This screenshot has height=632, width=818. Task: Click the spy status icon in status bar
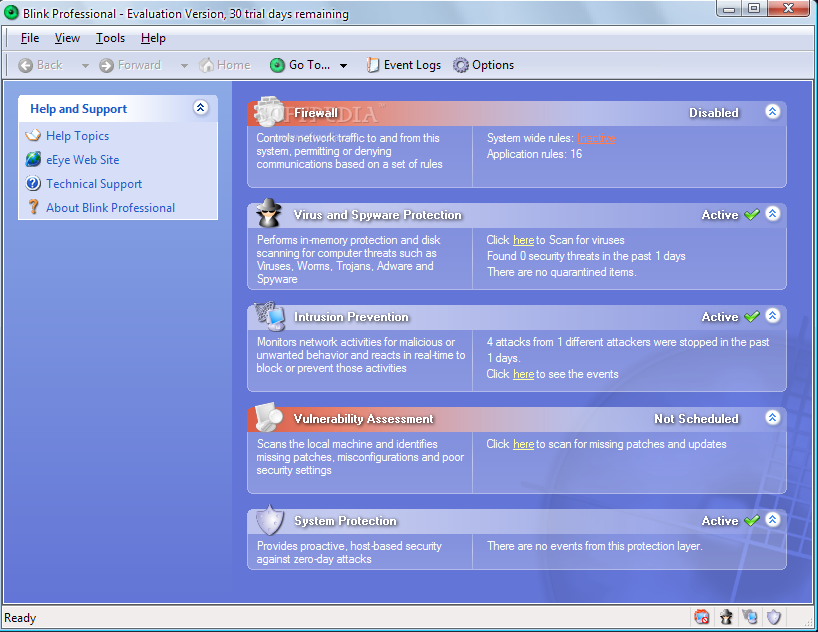[726, 617]
